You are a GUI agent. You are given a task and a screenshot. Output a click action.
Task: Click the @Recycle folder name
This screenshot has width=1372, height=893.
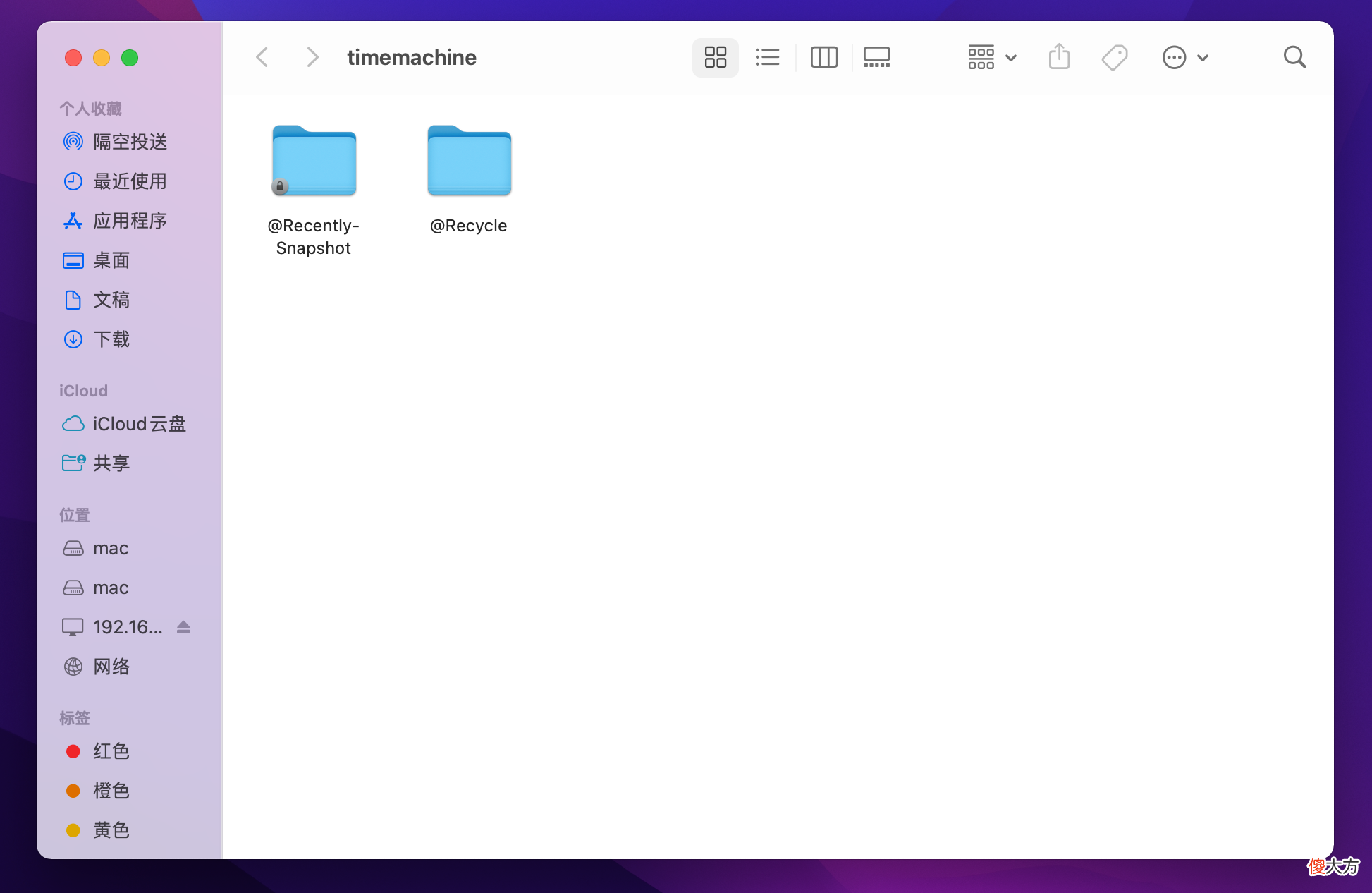(x=469, y=226)
